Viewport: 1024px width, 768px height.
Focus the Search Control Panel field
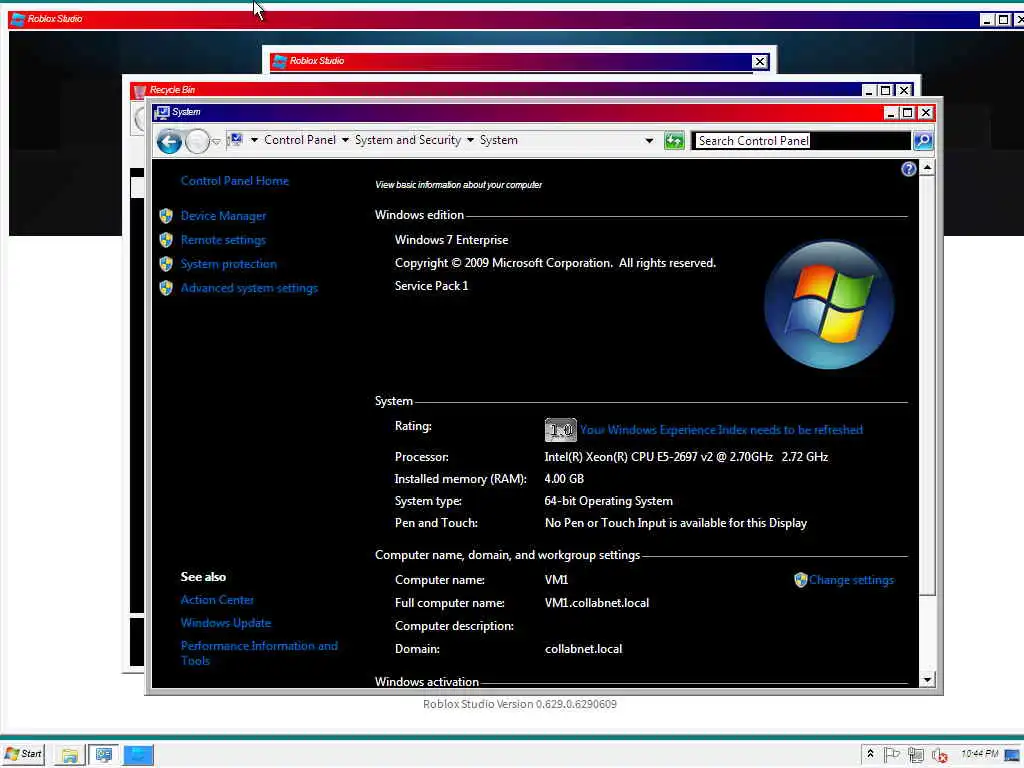click(x=802, y=140)
